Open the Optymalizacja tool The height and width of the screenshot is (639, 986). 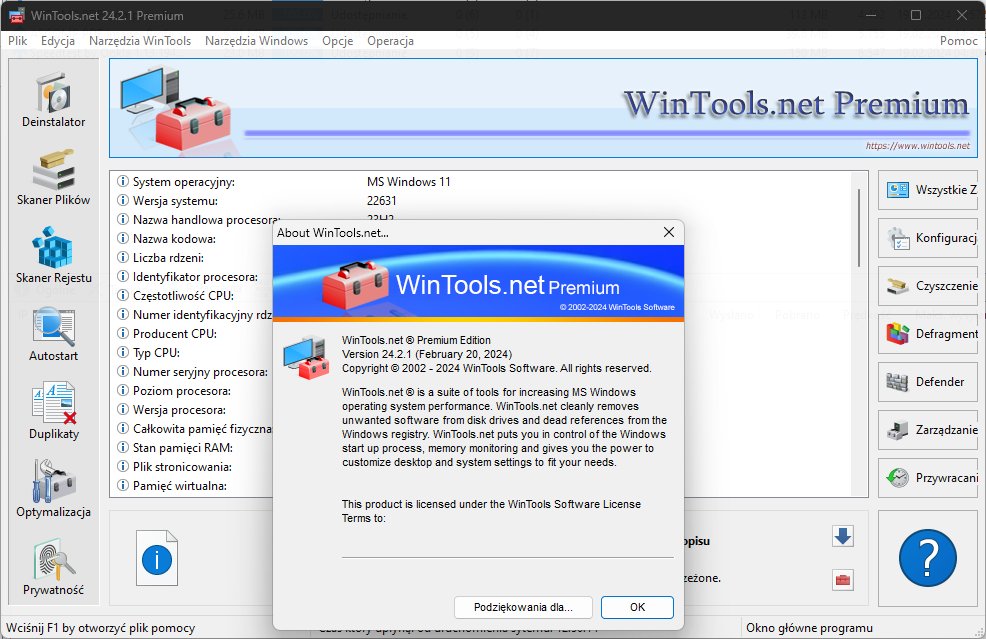(x=53, y=491)
